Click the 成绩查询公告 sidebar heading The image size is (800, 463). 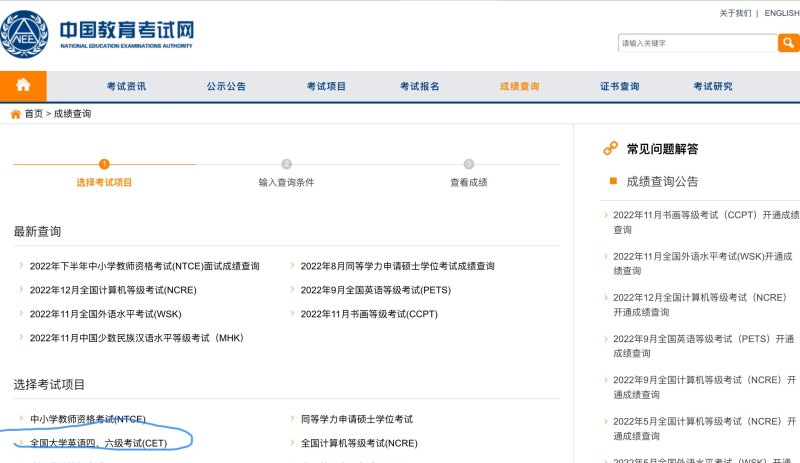point(662,182)
